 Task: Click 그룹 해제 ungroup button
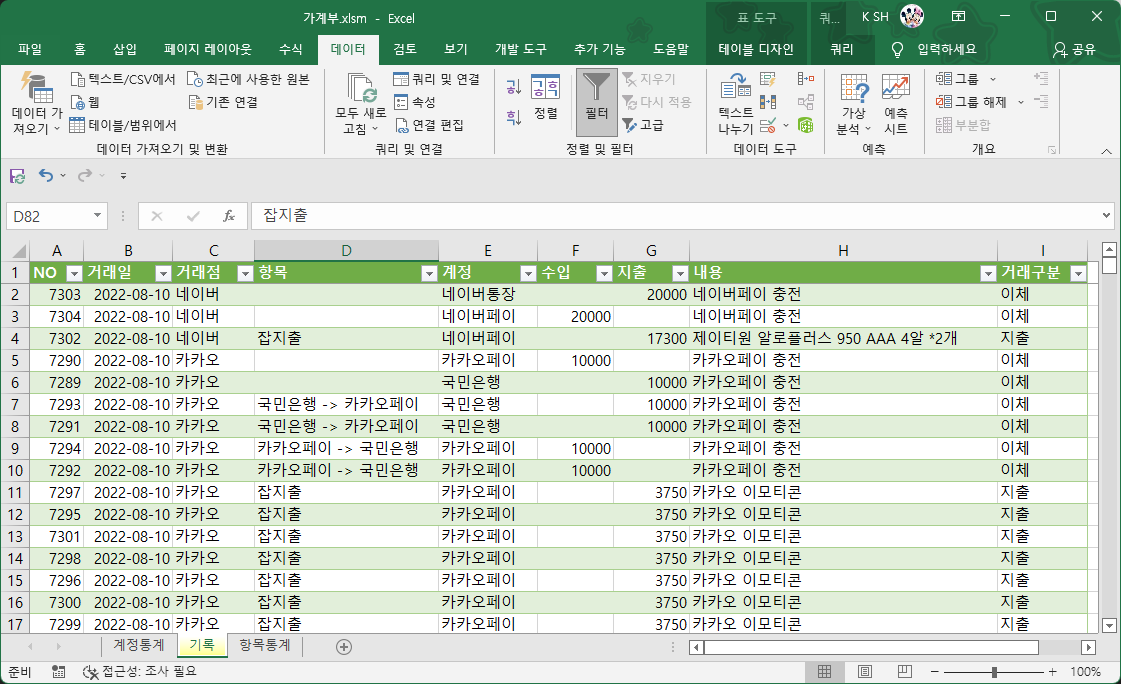pos(971,102)
